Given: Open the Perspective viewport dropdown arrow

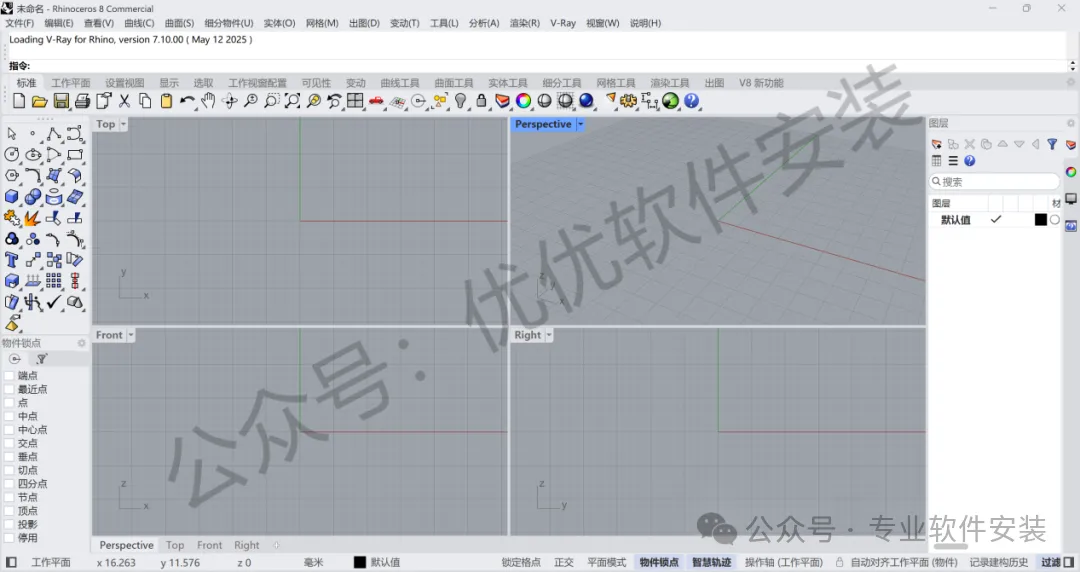Looking at the screenshot, I should click(x=581, y=124).
